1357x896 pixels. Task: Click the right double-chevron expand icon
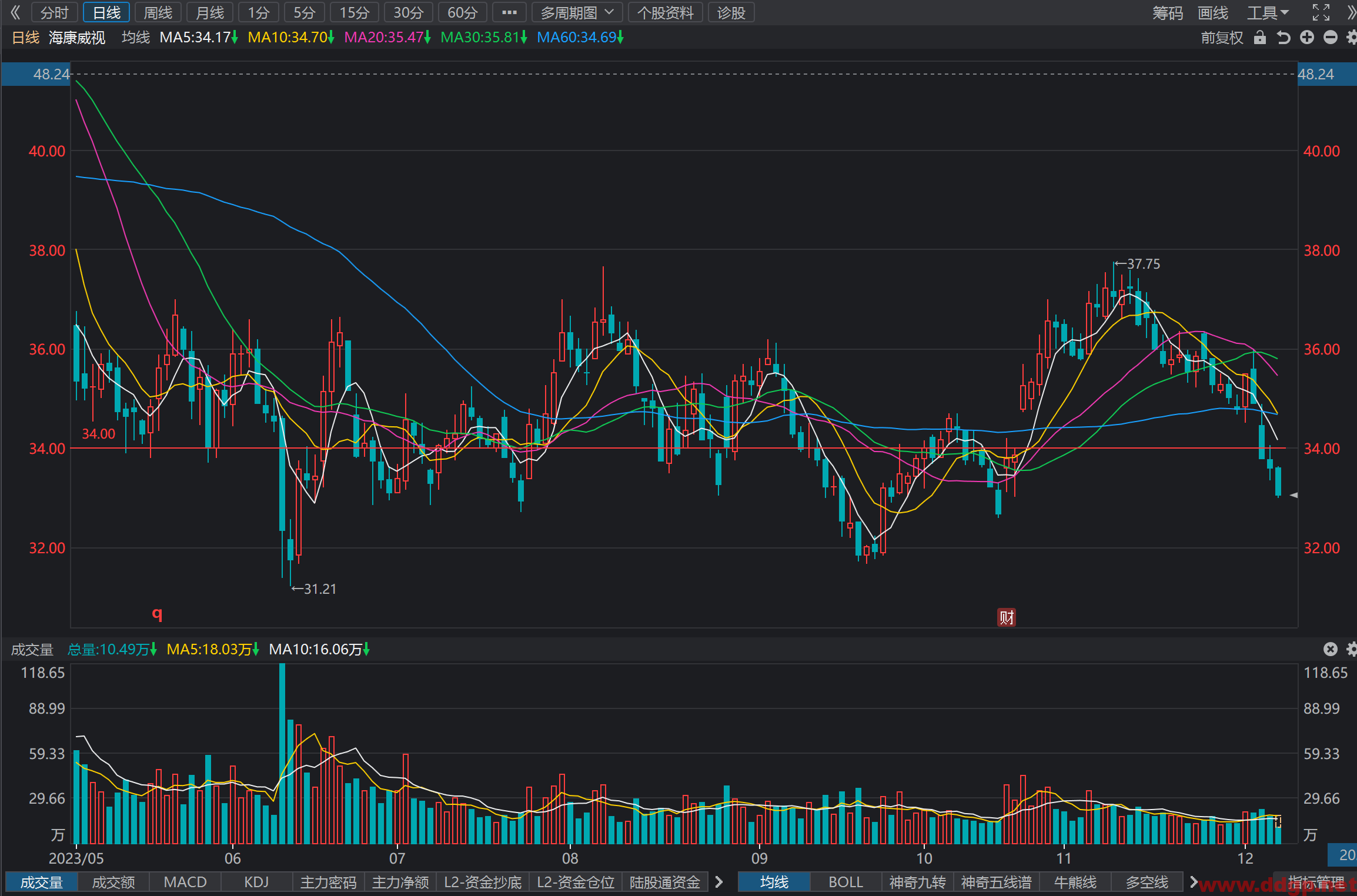point(1350,12)
